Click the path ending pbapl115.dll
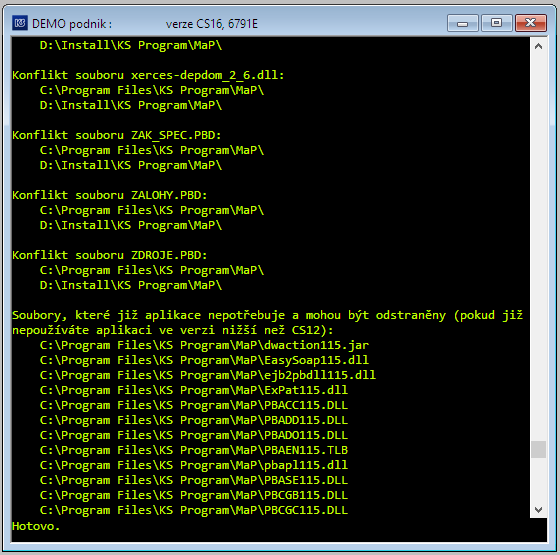560x555 pixels. click(194, 465)
